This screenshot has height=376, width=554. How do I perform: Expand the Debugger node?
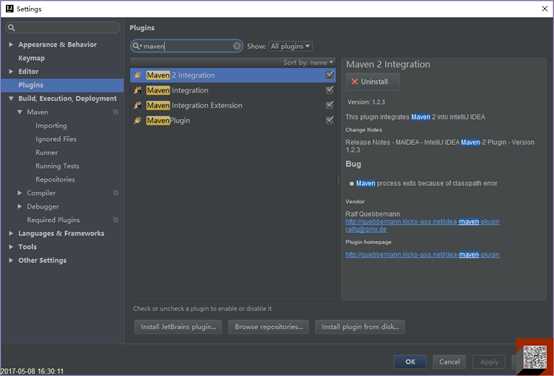pyautogui.click(x=20, y=206)
